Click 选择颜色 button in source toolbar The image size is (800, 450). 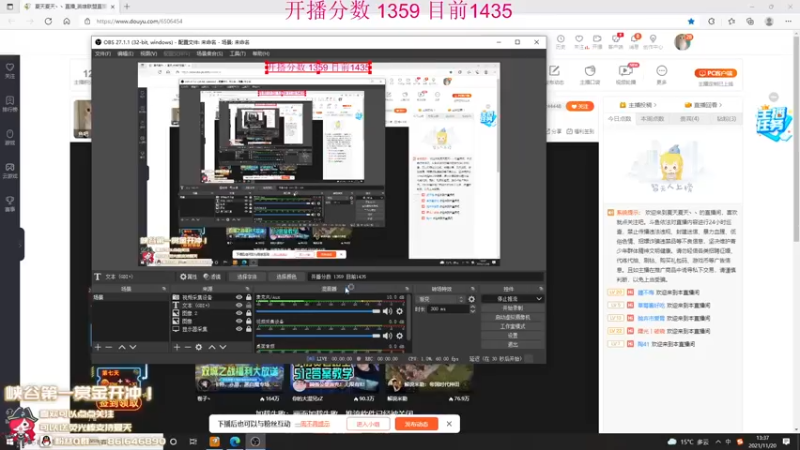pyautogui.click(x=286, y=277)
